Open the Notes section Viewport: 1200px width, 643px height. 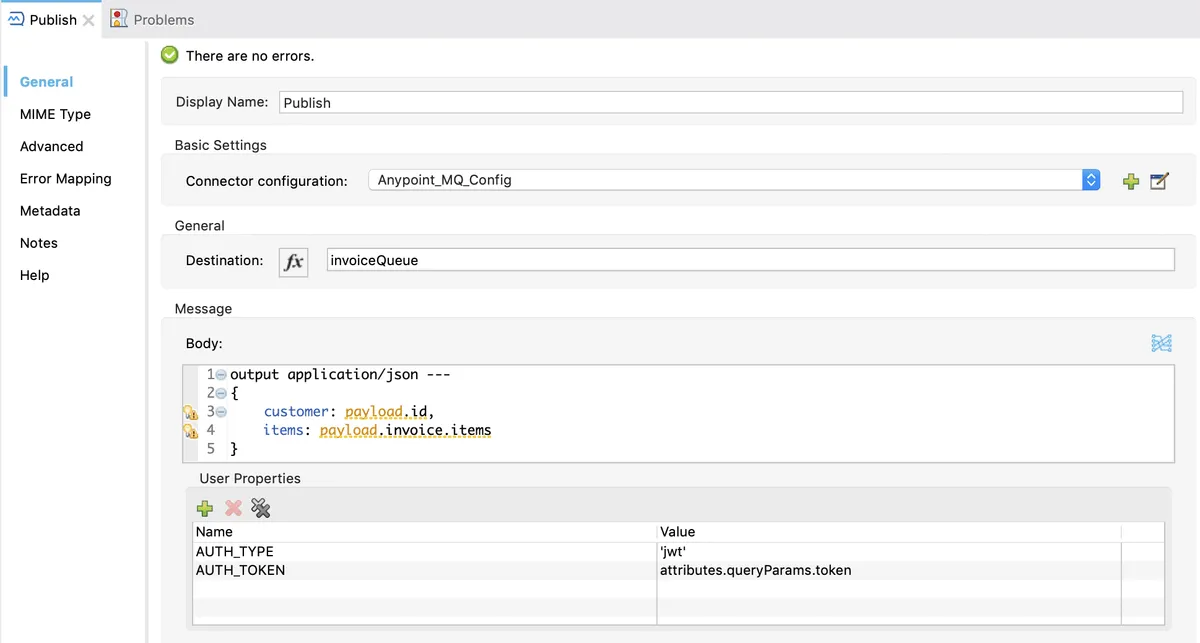click(x=39, y=243)
